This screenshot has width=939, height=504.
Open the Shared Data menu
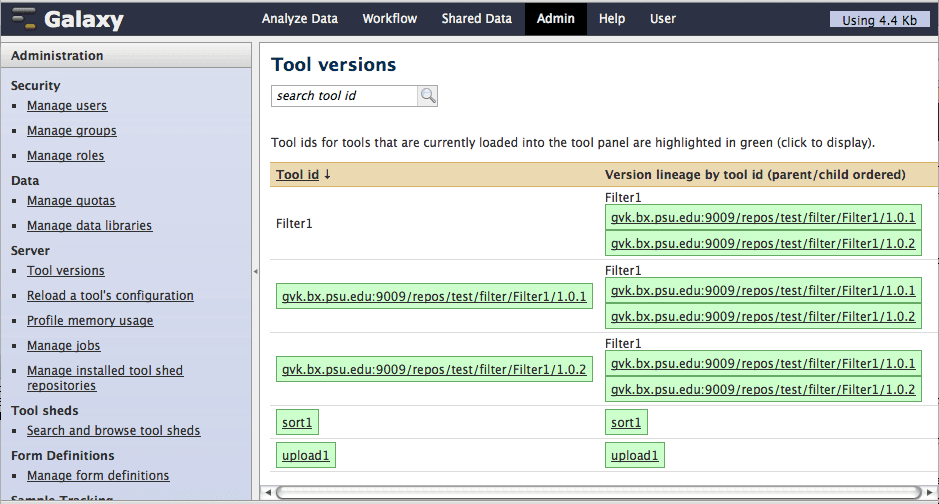477,19
